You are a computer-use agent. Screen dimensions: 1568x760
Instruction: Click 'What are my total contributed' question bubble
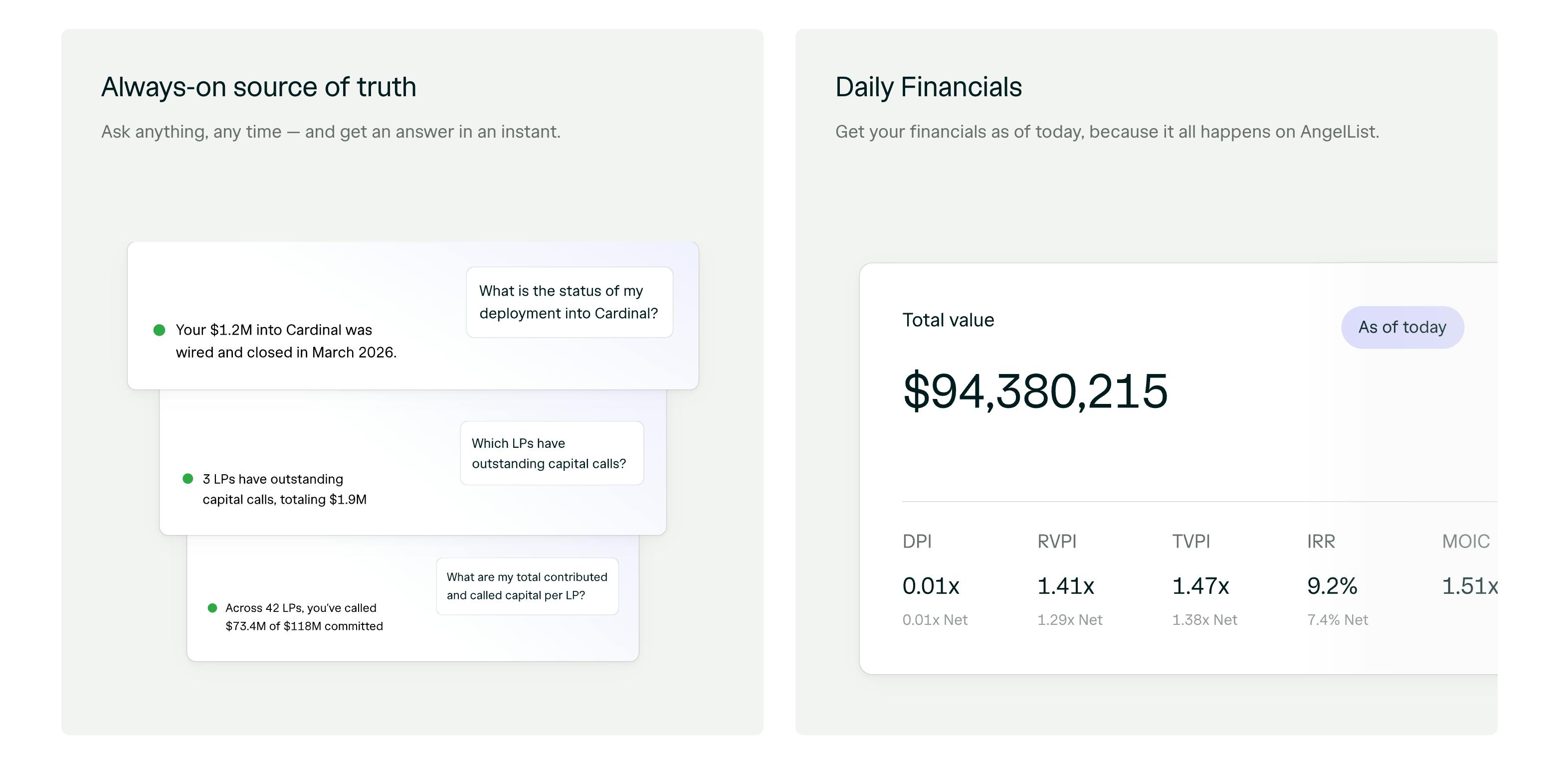(x=527, y=586)
